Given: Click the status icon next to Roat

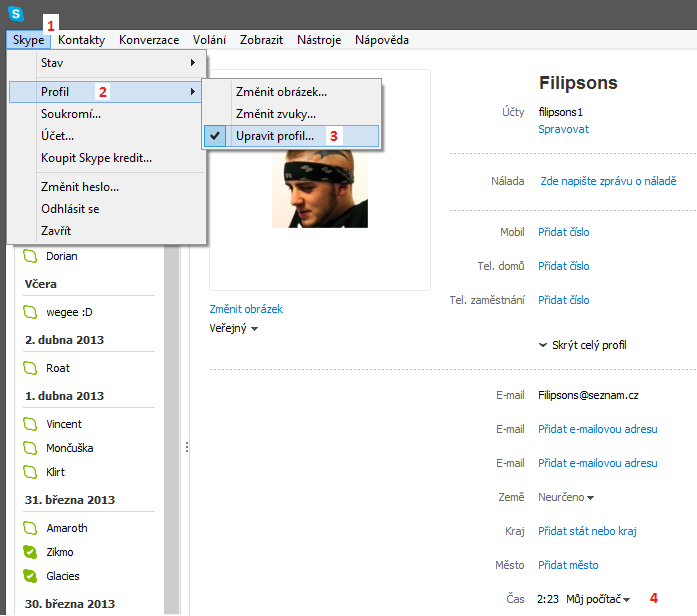Looking at the screenshot, I should pyautogui.click(x=33, y=368).
